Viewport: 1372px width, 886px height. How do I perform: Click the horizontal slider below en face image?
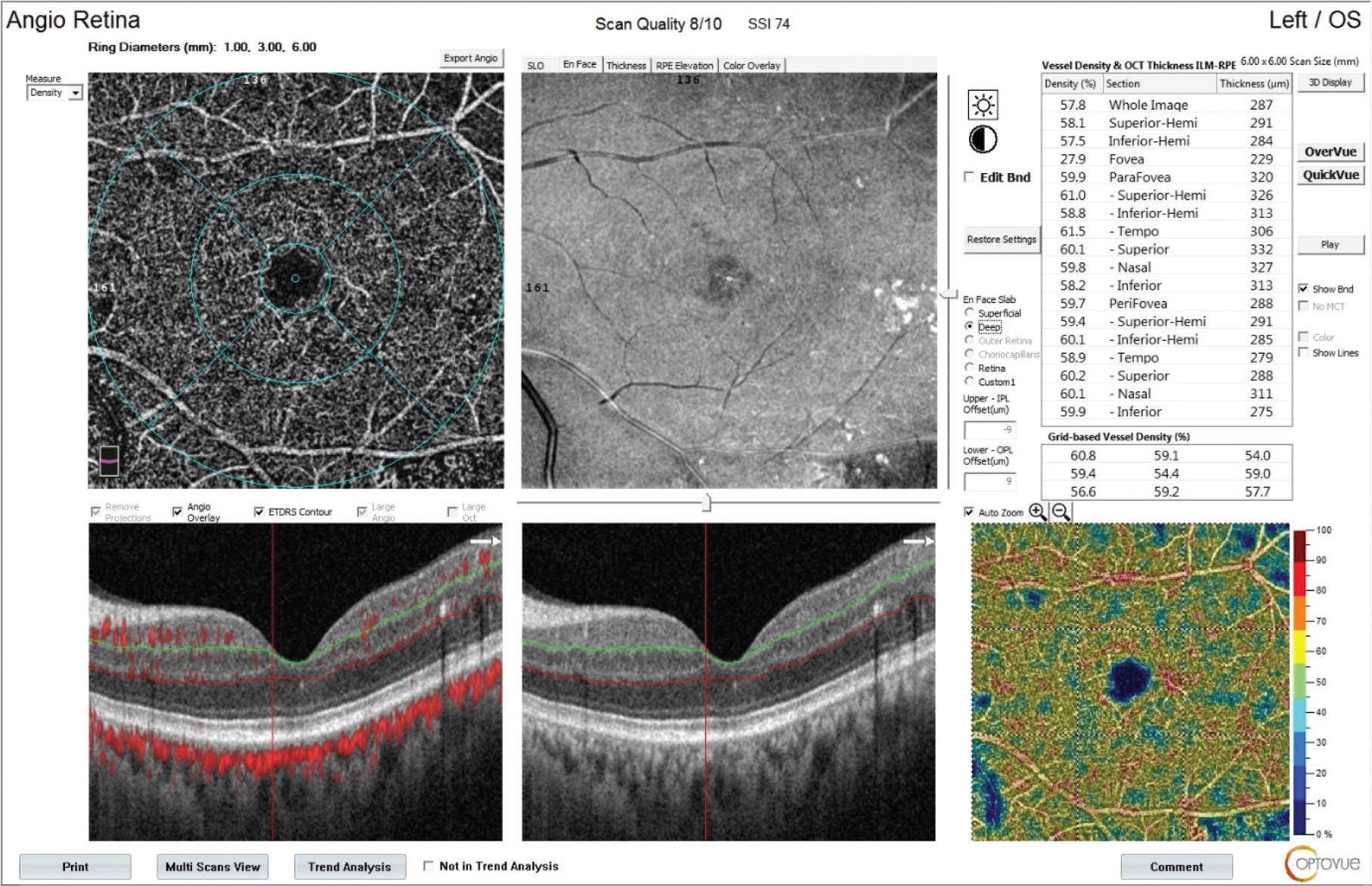click(706, 502)
